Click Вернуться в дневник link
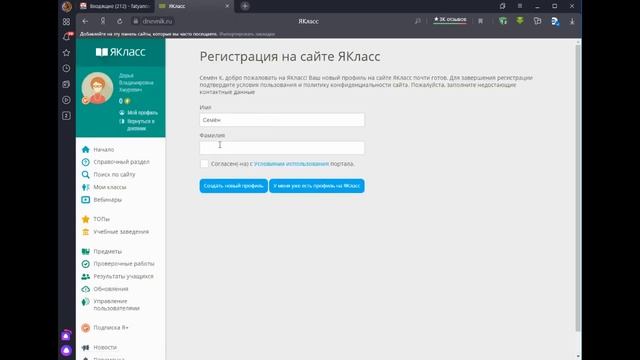Image resolution: width=640 pixels, height=360 pixels. 140,125
